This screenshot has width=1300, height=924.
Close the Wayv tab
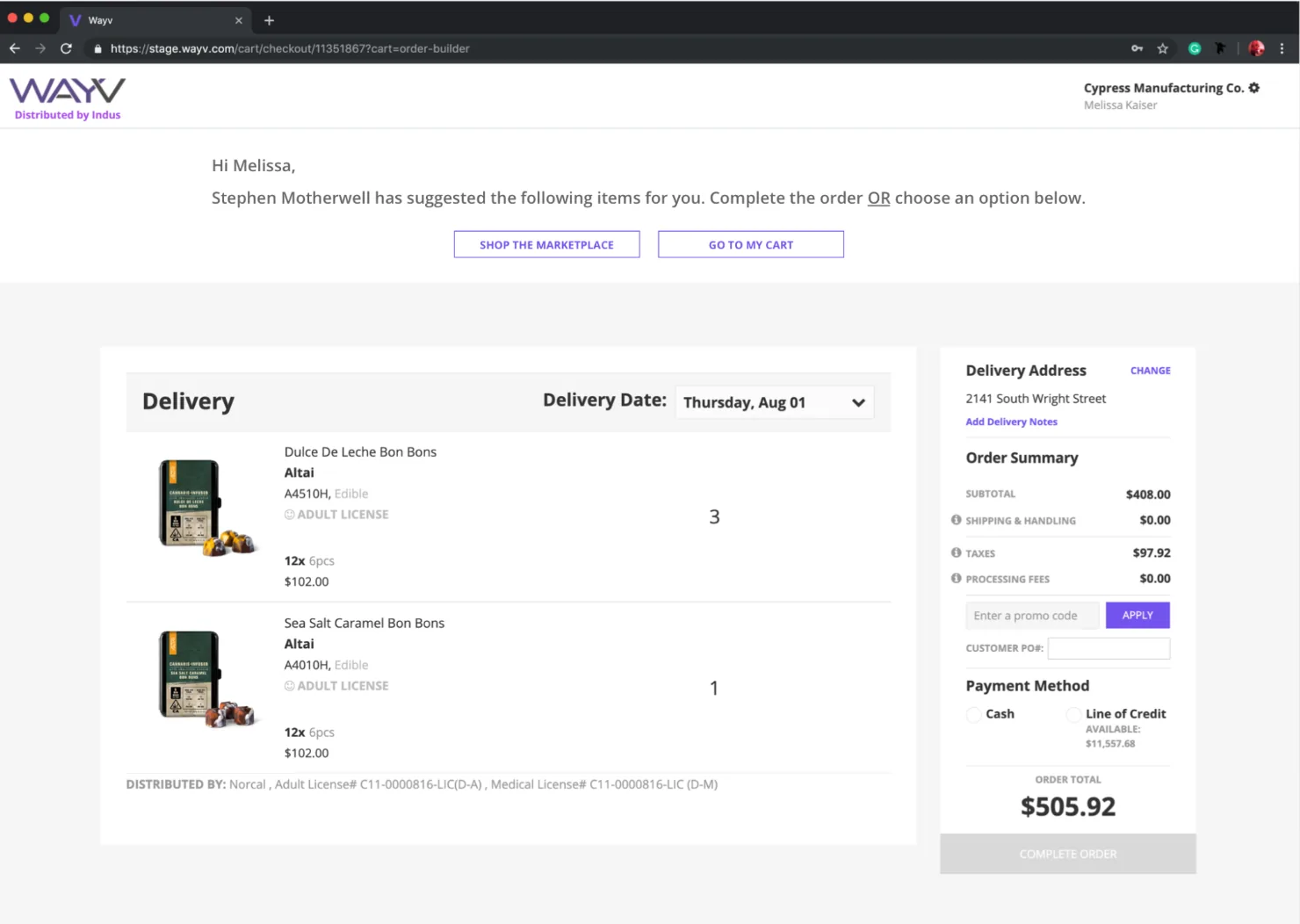pos(239,20)
